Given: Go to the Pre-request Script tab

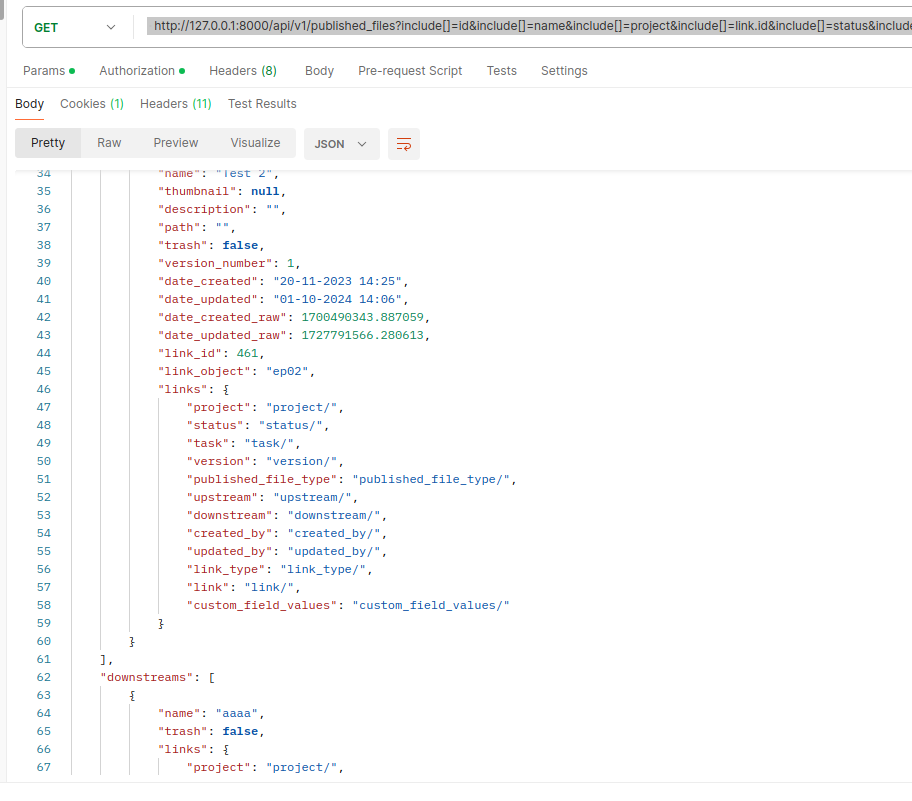Looking at the screenshot, I should (410, 71).
